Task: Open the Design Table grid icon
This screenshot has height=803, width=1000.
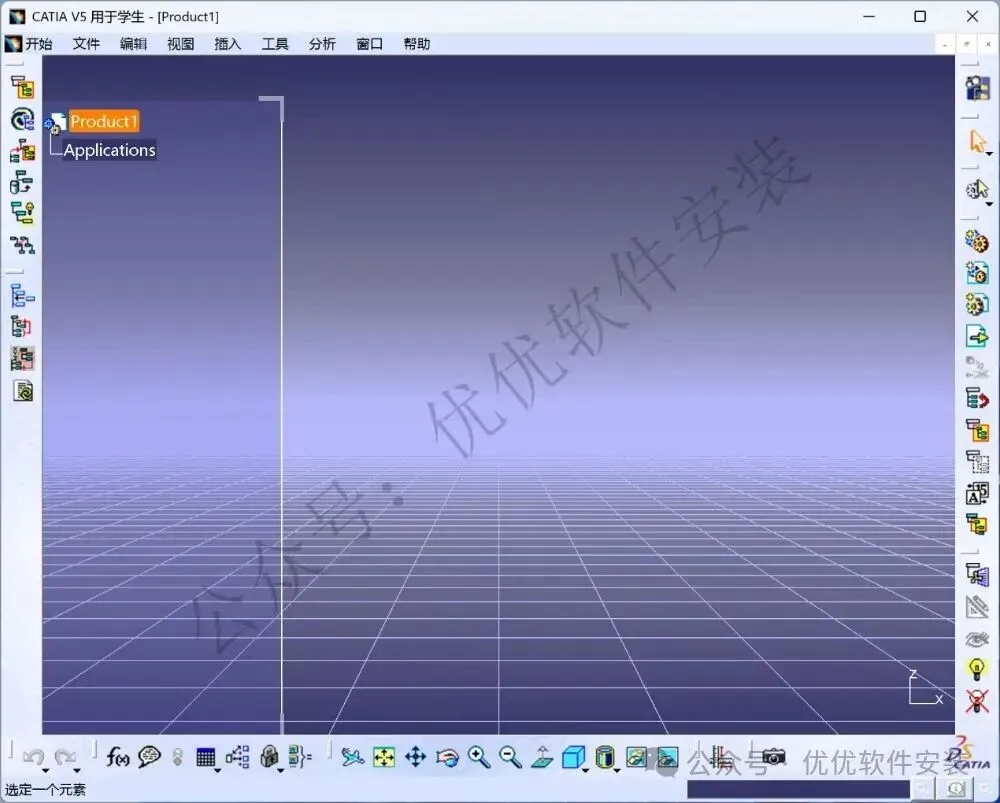Action: [x=205, y=757]
